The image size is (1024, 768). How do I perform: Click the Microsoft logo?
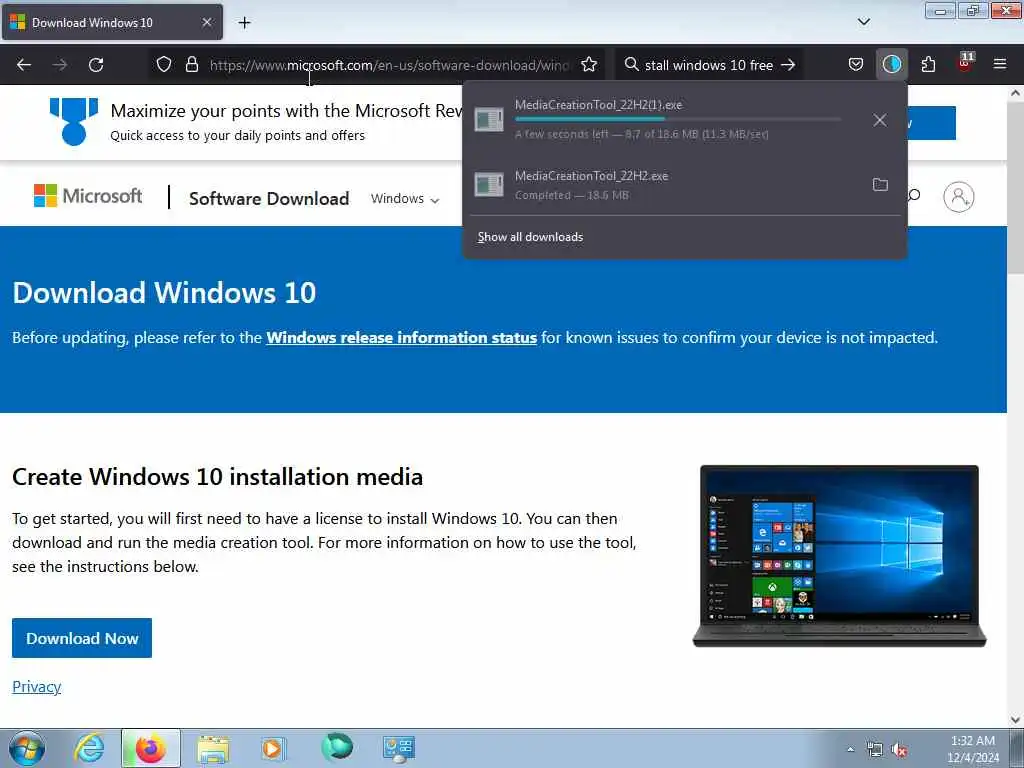pyautogui.click(x=88, y=196)
